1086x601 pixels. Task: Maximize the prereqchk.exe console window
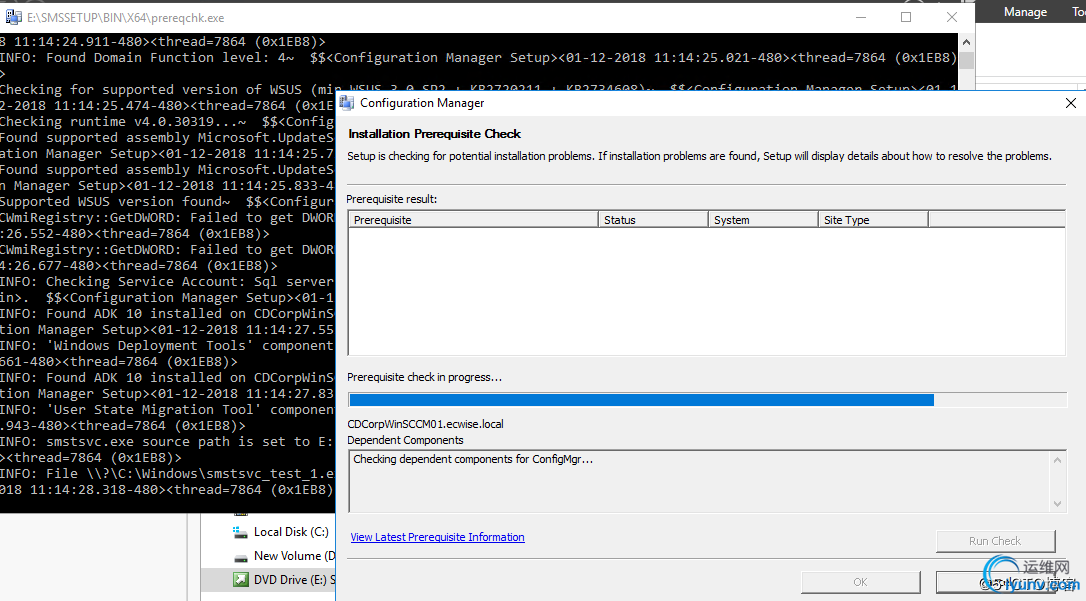[906, 17]
